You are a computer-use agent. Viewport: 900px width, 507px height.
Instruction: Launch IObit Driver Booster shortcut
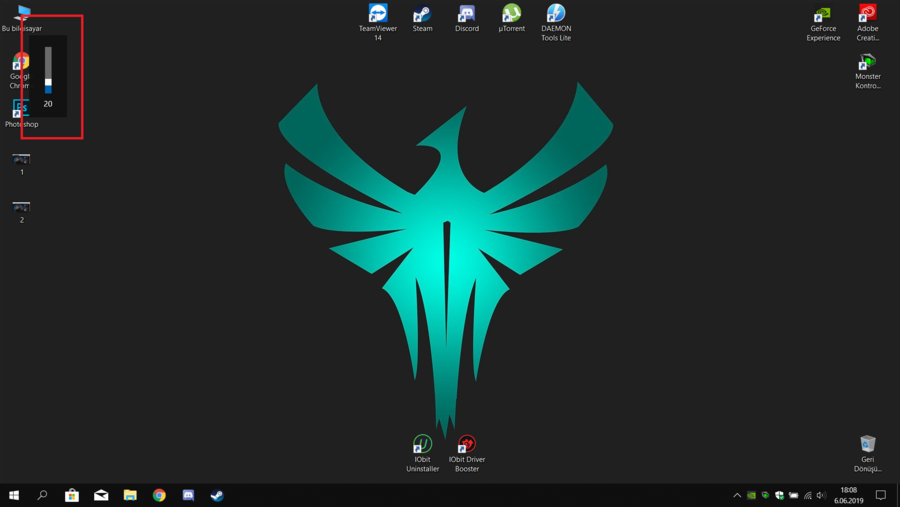coord(467,445)
